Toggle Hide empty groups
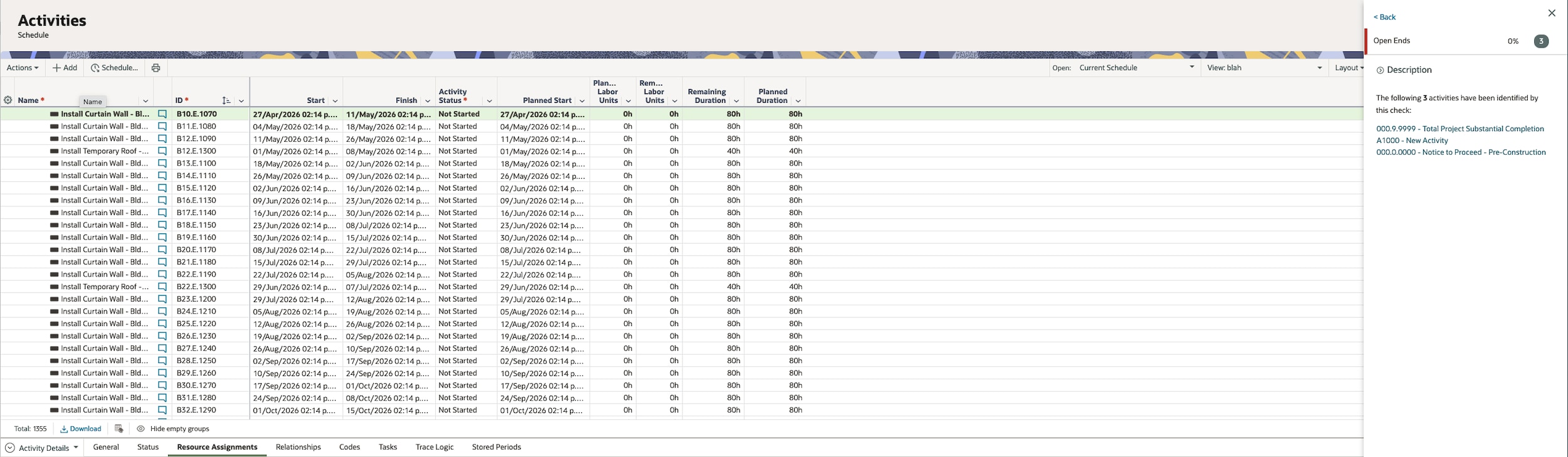The height and width of the screenshot is (457, 1568). click(173, 429)
